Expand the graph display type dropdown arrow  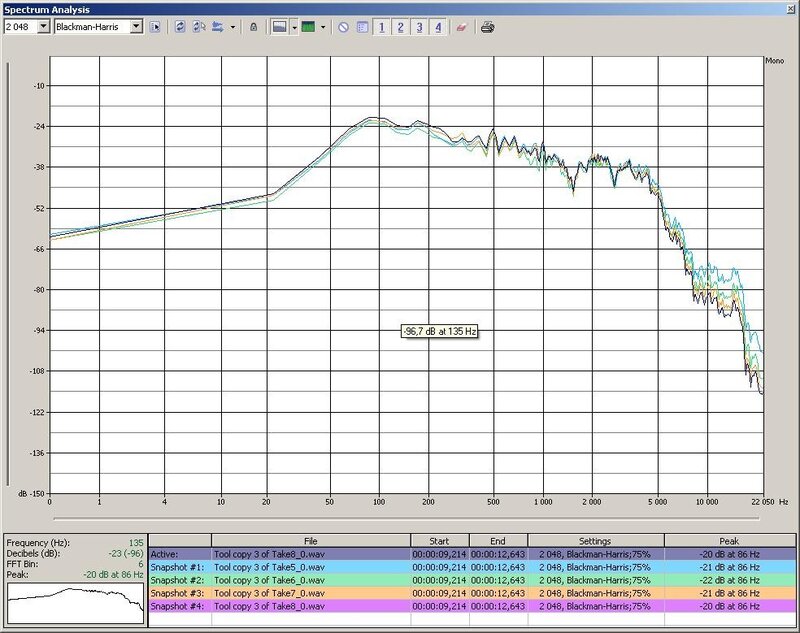(294, 27)
